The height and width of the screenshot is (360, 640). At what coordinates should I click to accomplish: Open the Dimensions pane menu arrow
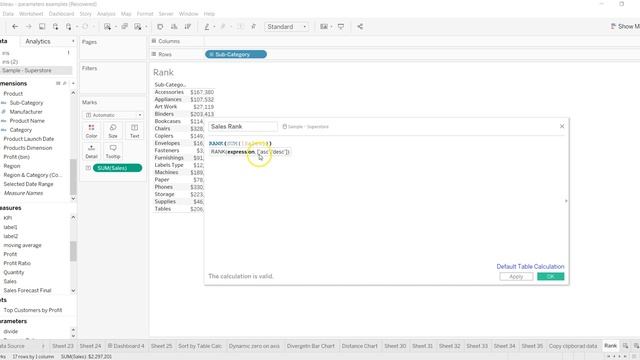[x=73, y=83]
